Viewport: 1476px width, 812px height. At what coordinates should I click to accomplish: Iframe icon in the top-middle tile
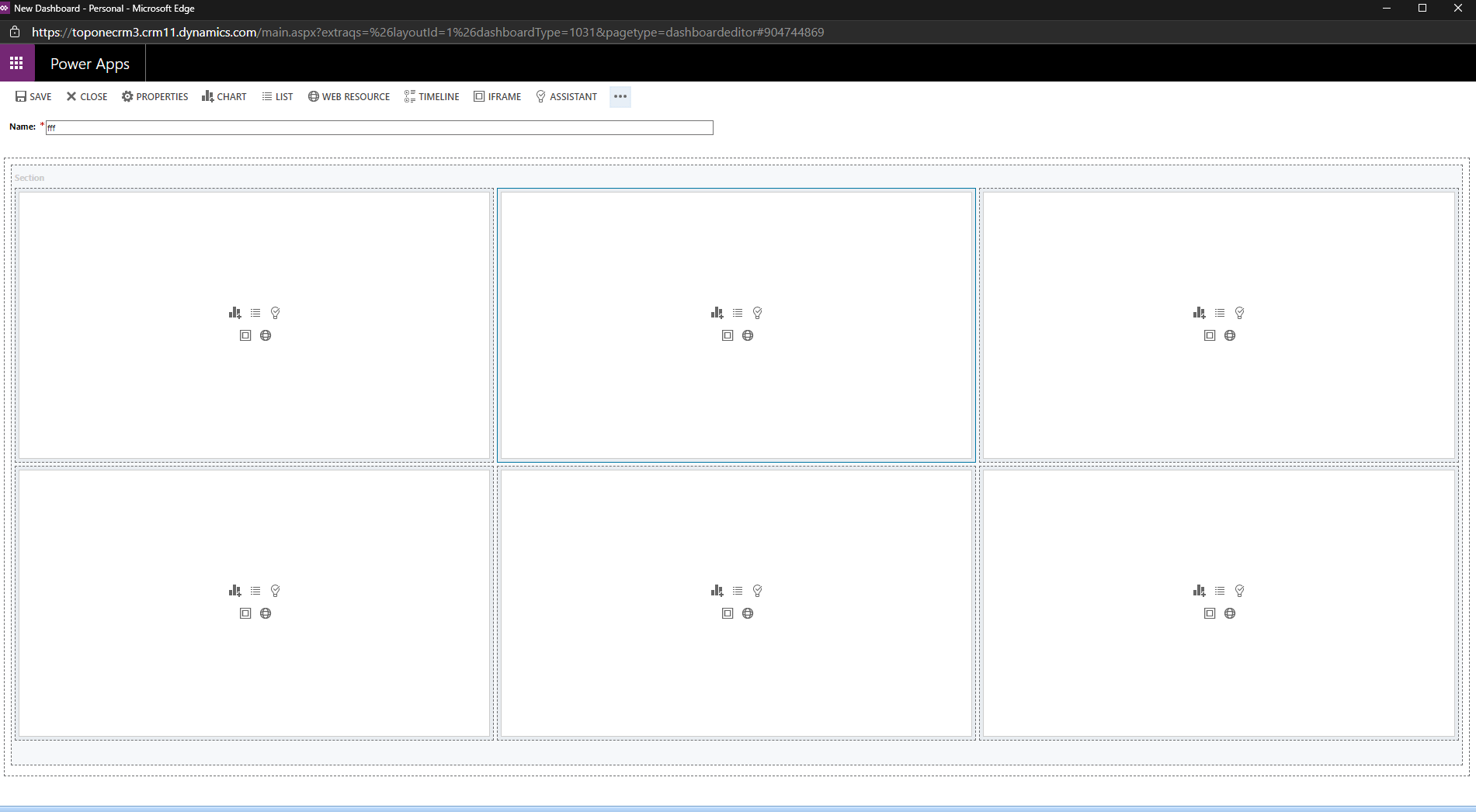(x=728, y=335)
